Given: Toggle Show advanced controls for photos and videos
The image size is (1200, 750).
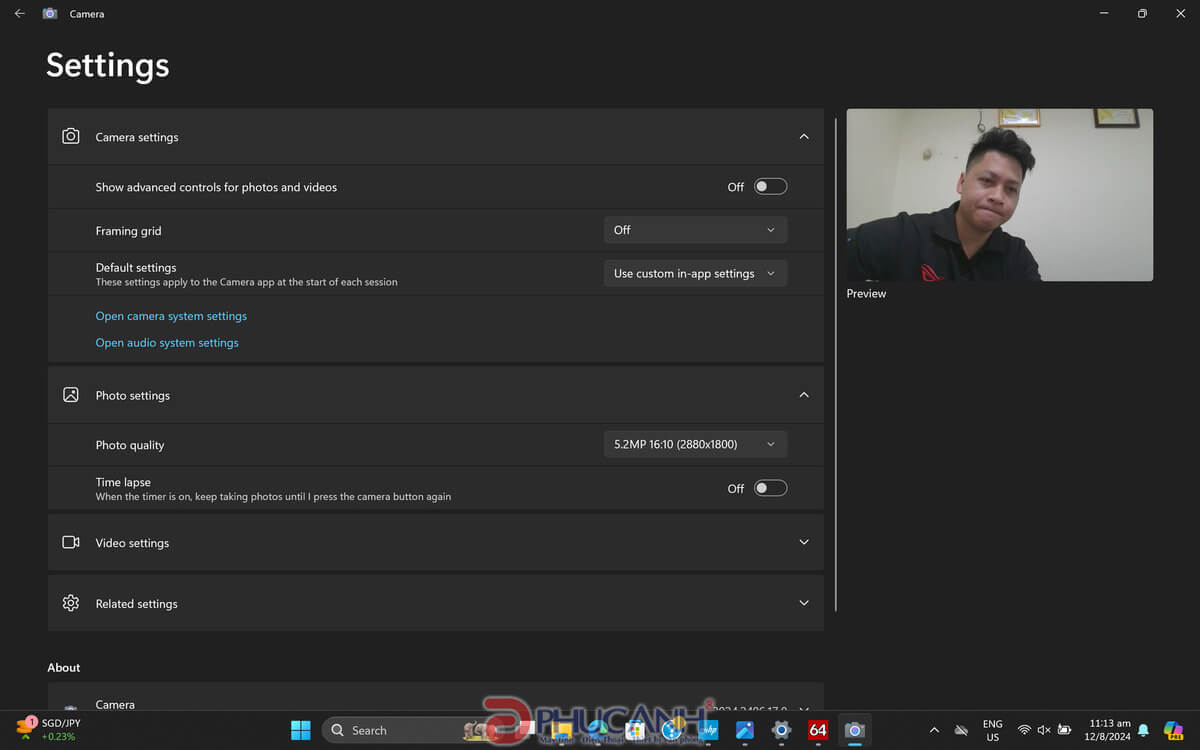Looking at the screenshot, I should 770,187.
